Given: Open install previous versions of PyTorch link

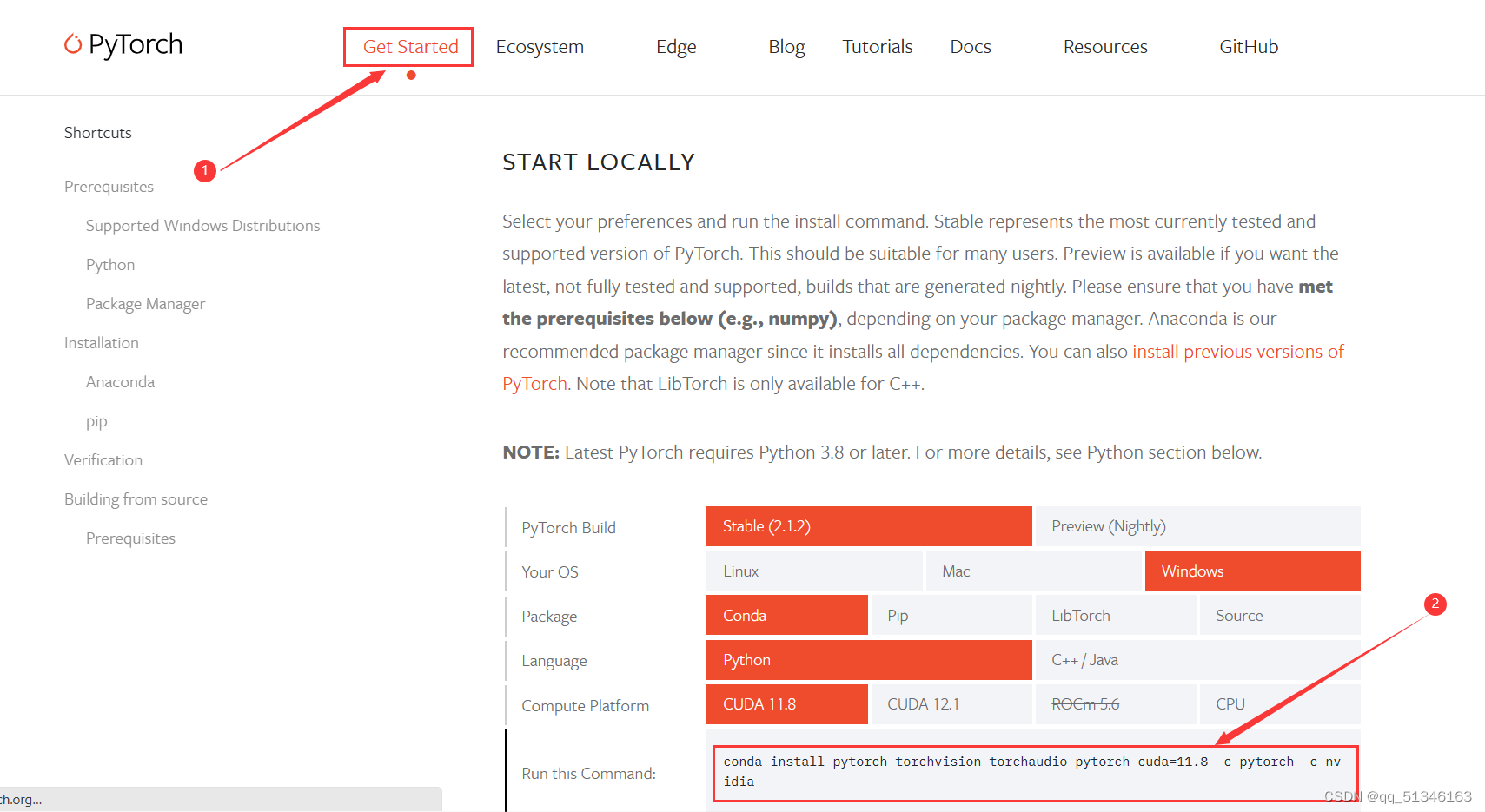Looking at the screenshot, I should (1237, 352).
